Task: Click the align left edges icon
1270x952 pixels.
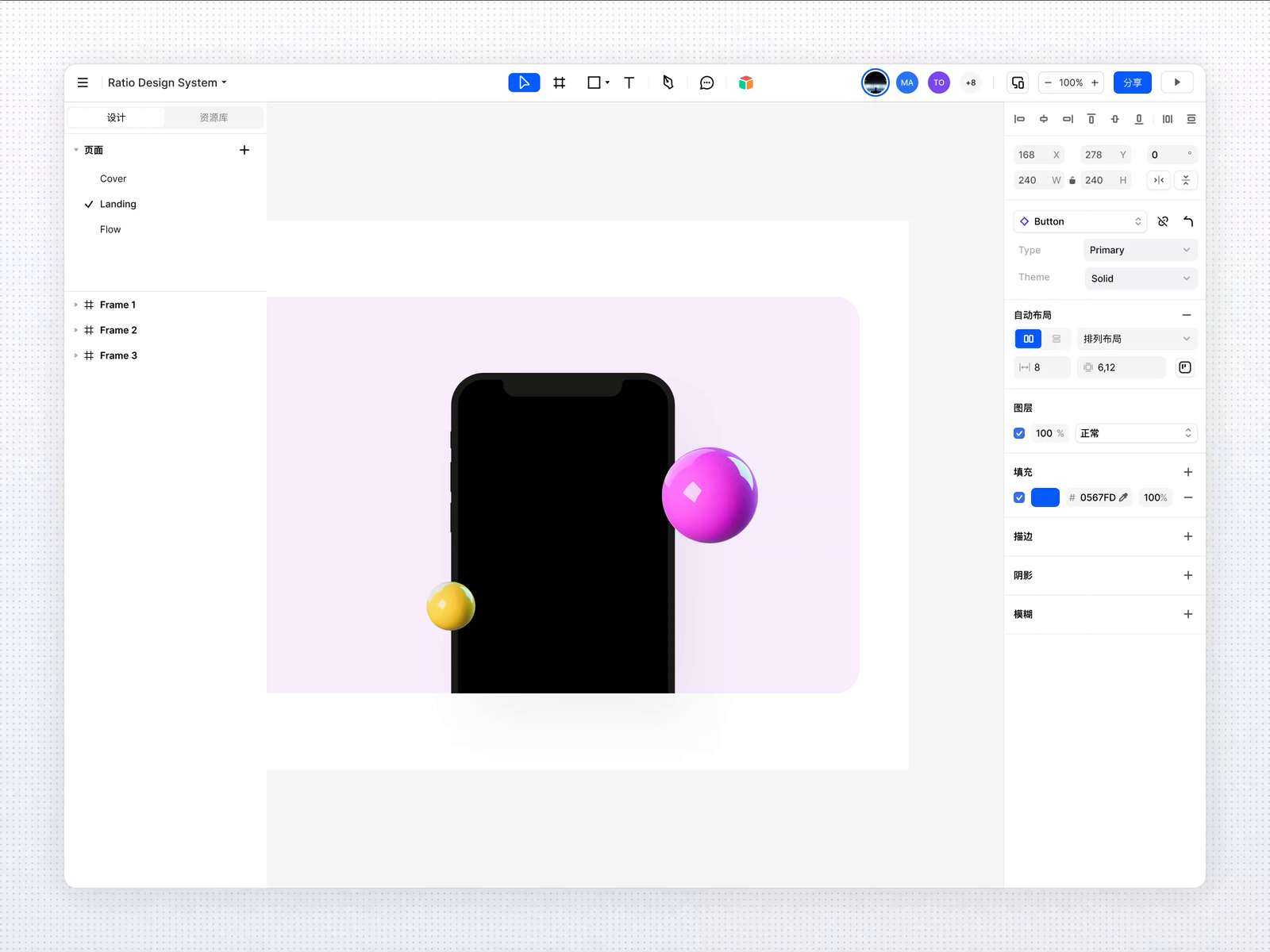Action: 1019,119
